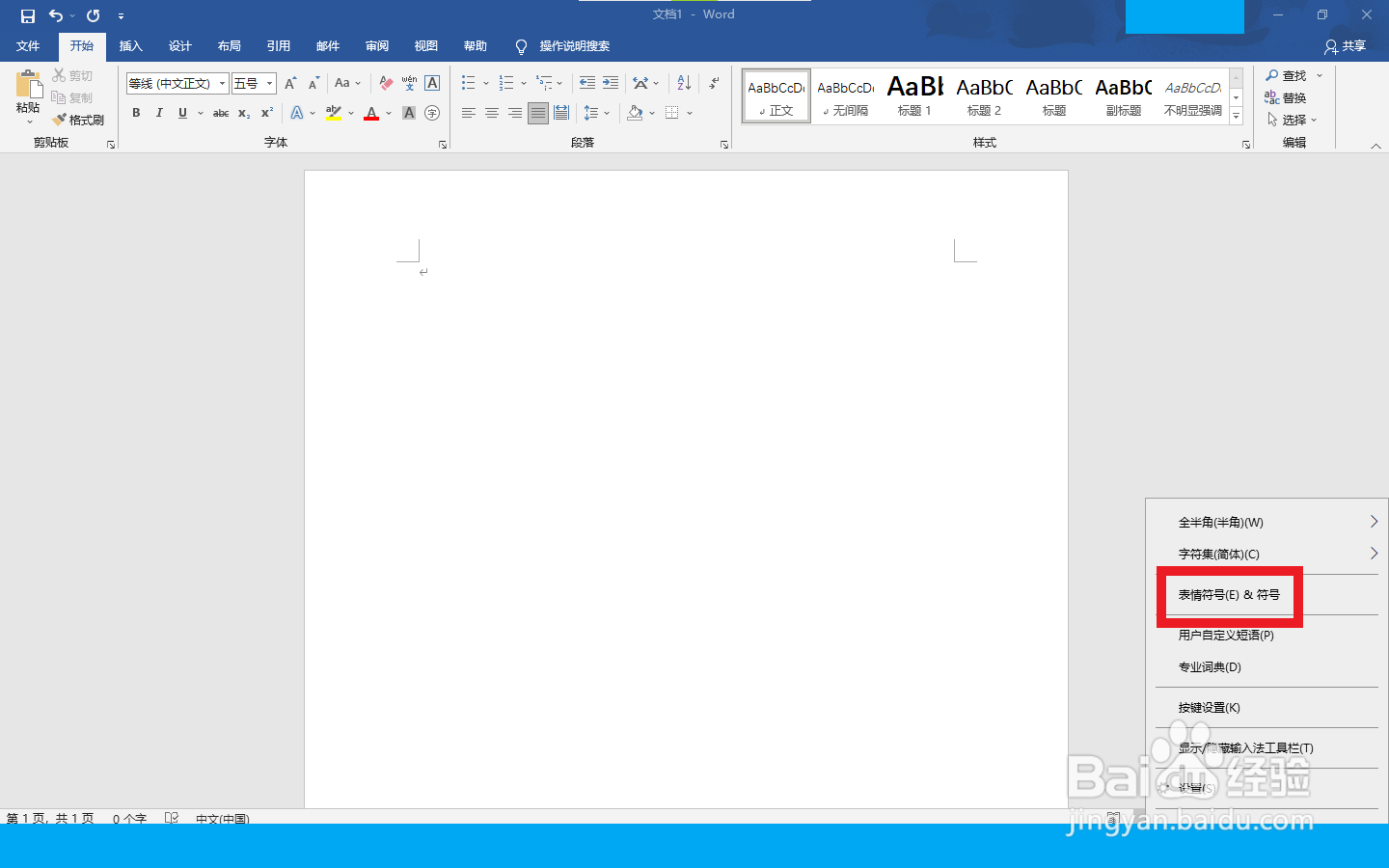Click the numbered list icon
The height and width of the screenshot is (868, 1389).
click(506, 83)
